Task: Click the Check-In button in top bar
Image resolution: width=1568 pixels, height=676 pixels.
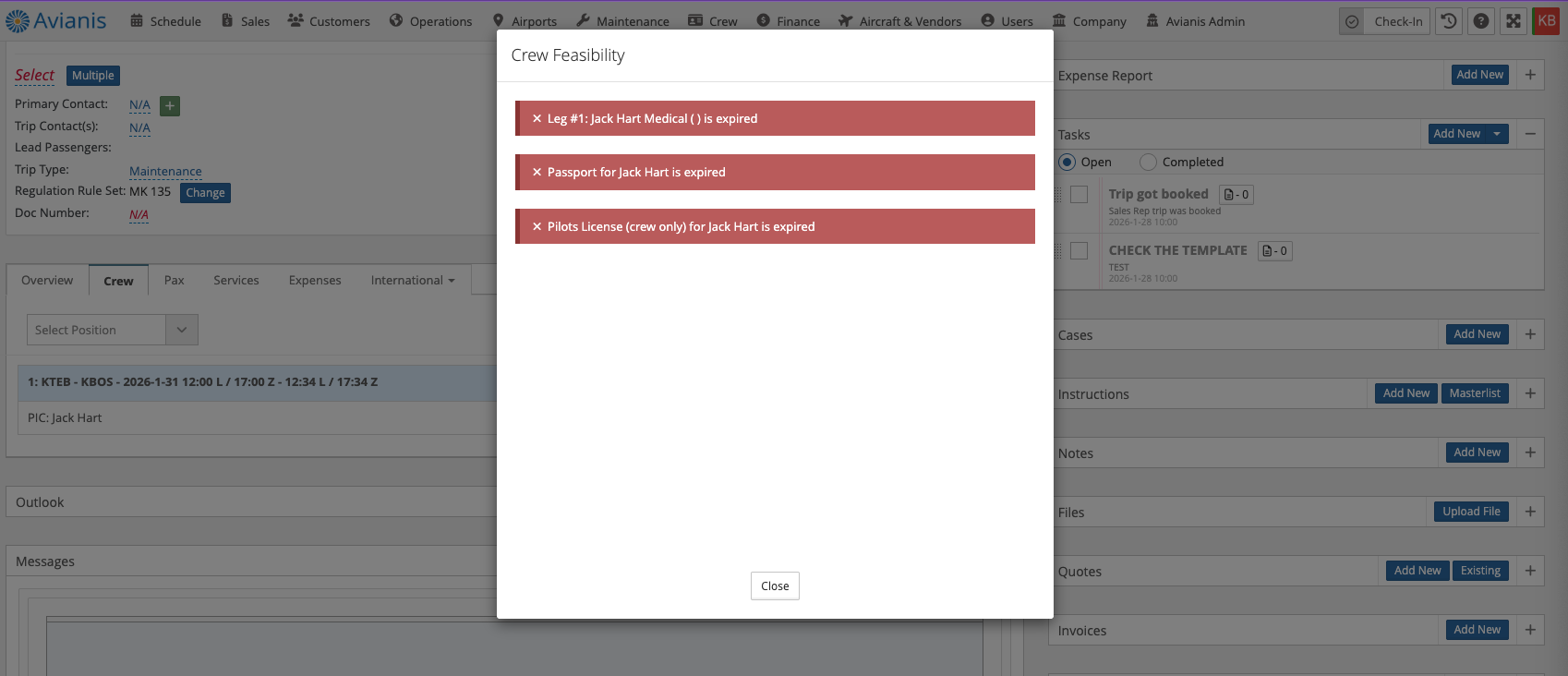Action: 1385,21
